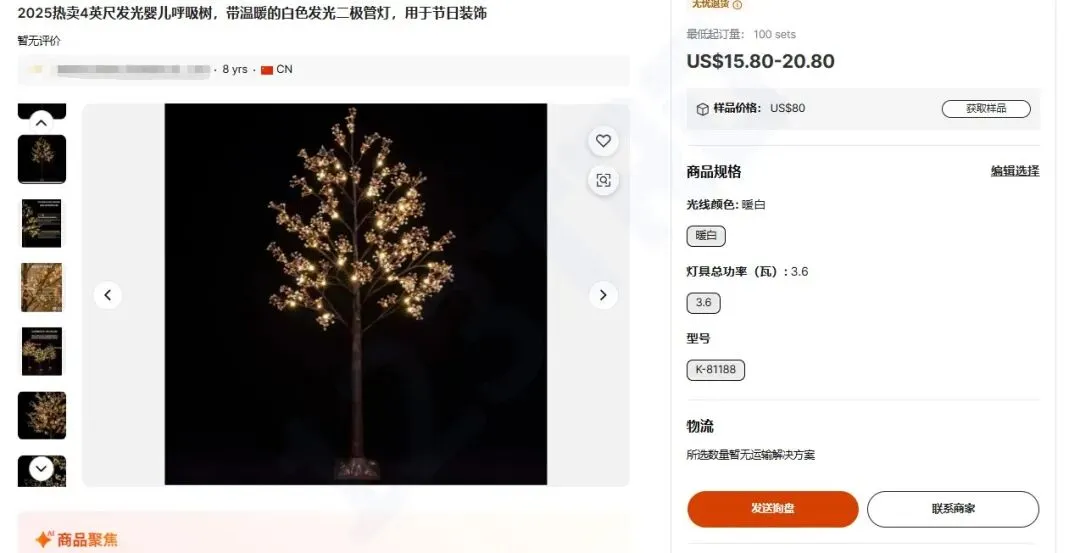Click the 联系商家 contact supplier button
1080x553 pixels.
coord(953,509)
